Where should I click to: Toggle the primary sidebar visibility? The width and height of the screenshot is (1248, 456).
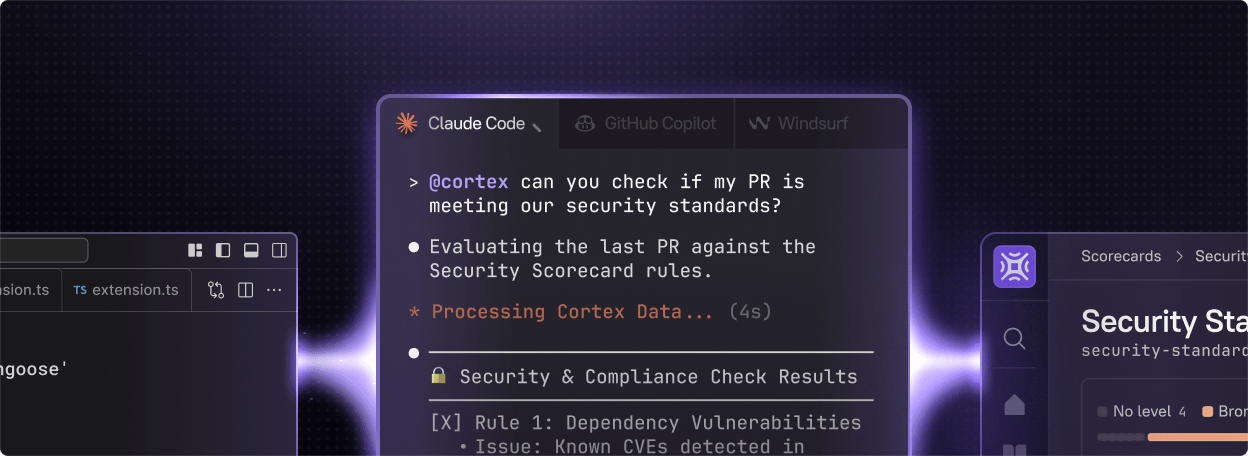[223, 250]
